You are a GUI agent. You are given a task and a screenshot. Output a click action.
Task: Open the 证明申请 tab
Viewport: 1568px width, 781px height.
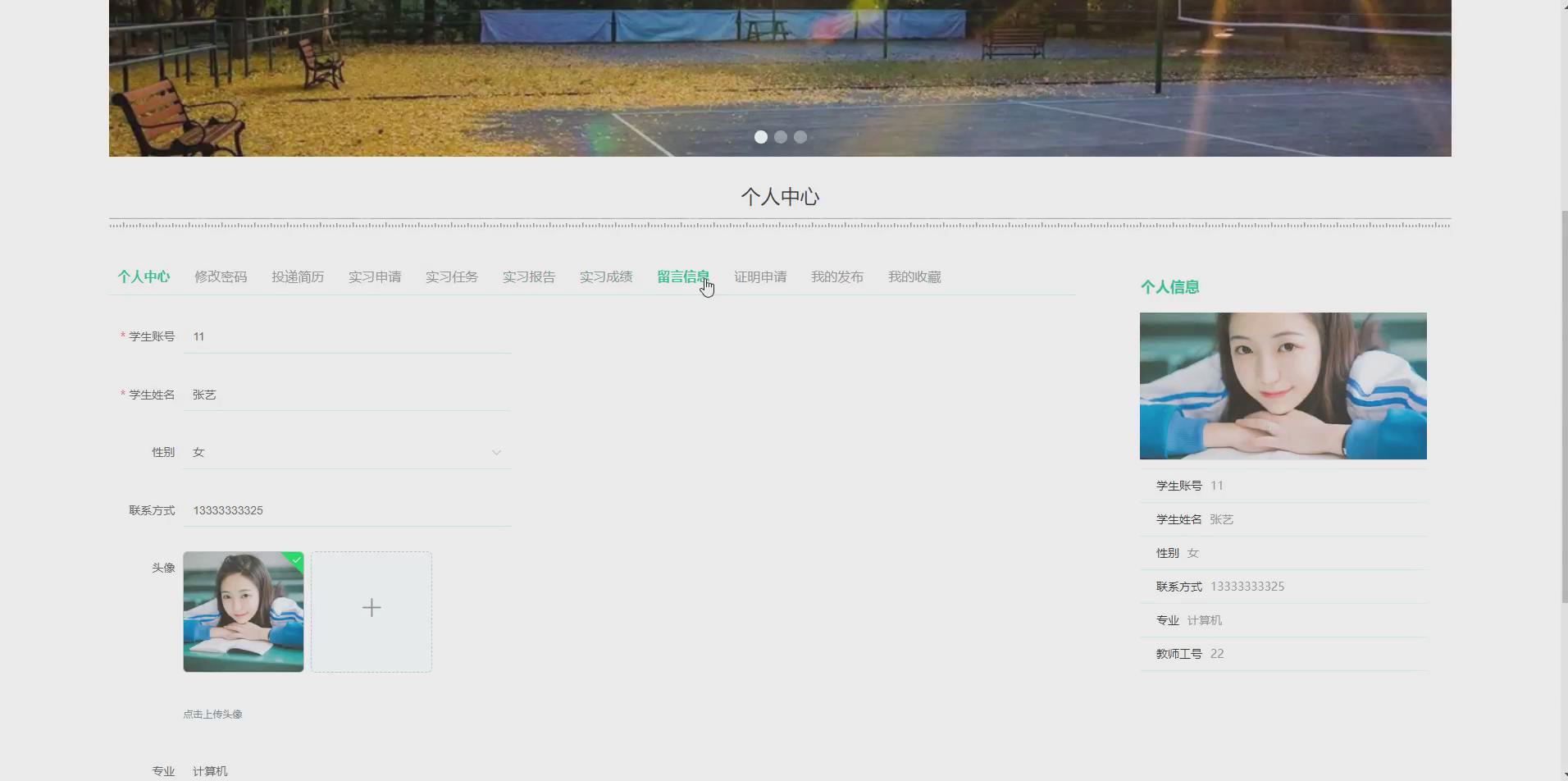pos(759,276)
